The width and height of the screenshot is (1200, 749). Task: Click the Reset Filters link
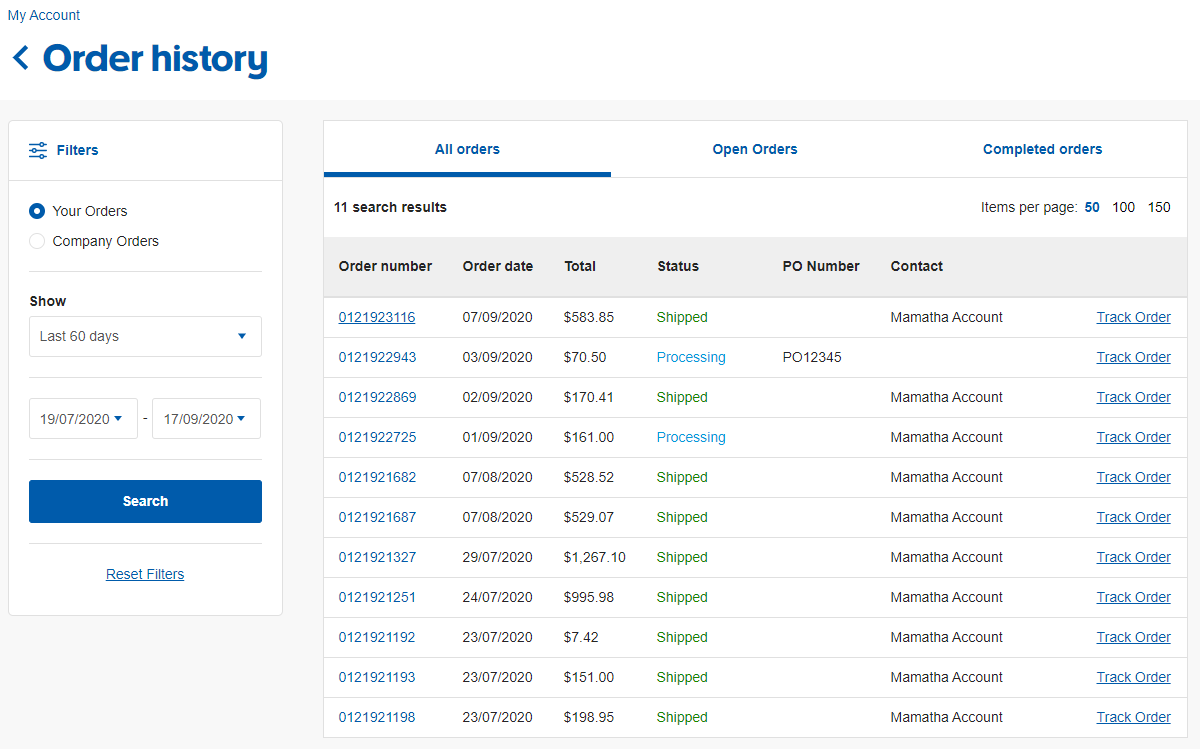coord(145,574)
